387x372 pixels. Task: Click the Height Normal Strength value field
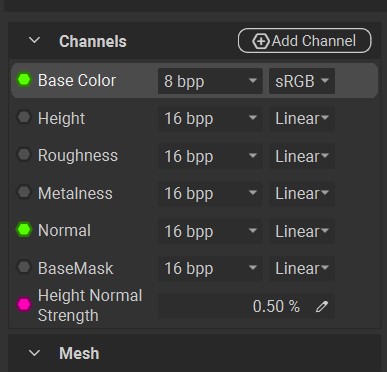pyautogui.click(x=246, y=306)
